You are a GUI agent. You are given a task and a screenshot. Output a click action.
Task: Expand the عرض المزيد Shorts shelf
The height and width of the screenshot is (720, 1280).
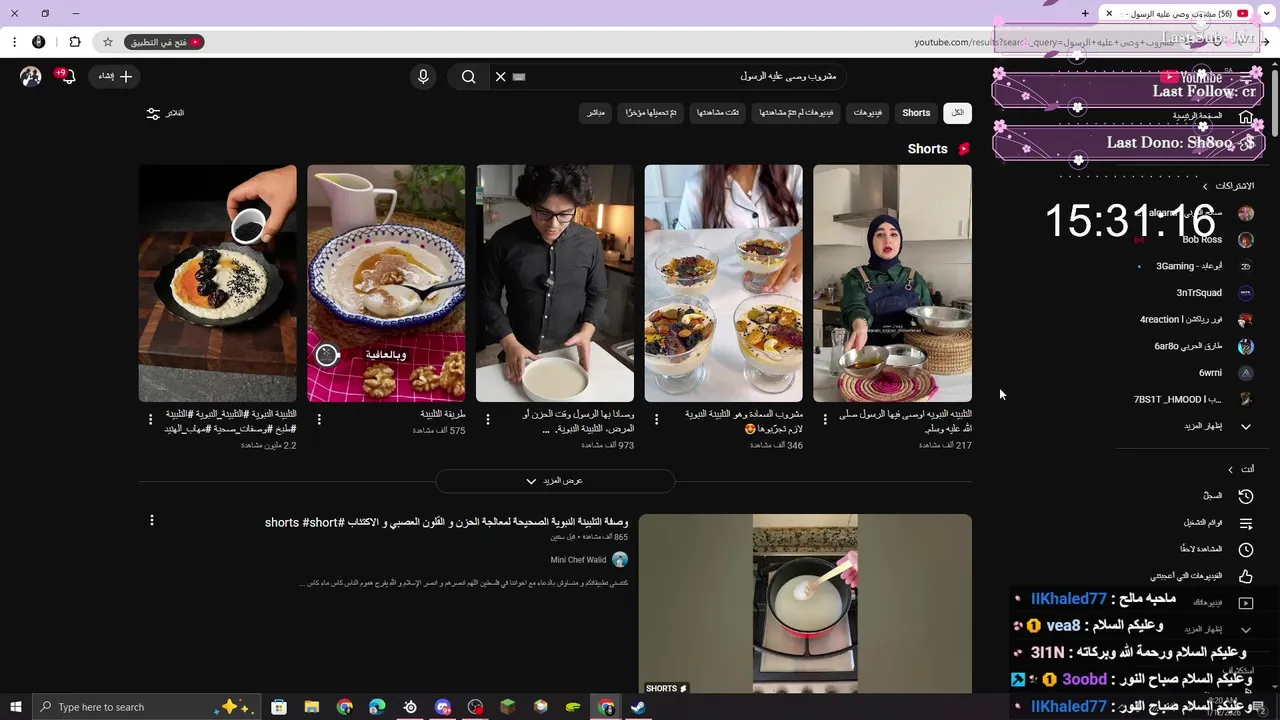(x=555, y=481)
